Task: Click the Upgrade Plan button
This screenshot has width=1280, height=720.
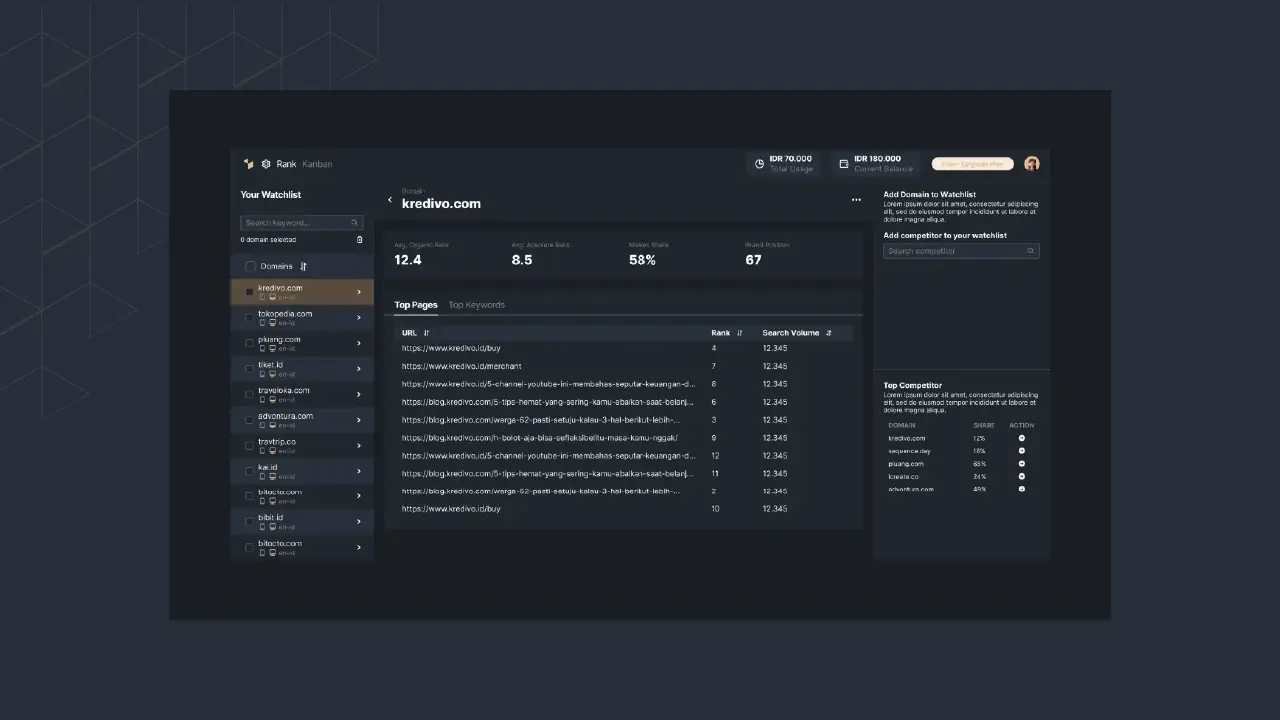Action: click(972, 164)
